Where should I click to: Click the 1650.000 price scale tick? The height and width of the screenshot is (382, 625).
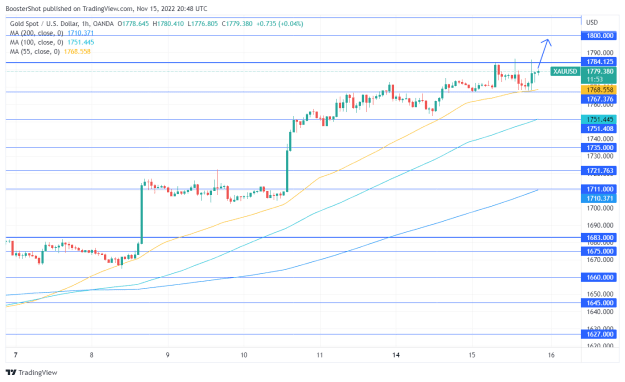click(600, 294)
